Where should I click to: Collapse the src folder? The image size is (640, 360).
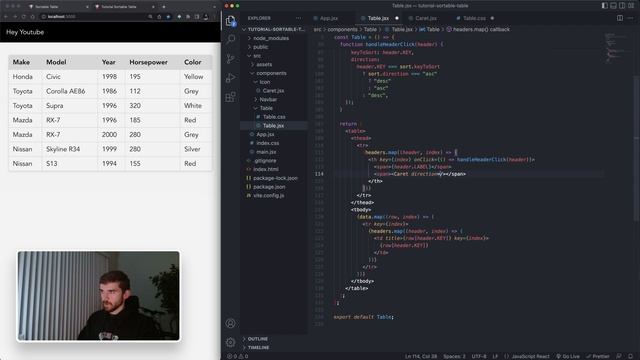(x=257, y=56)
